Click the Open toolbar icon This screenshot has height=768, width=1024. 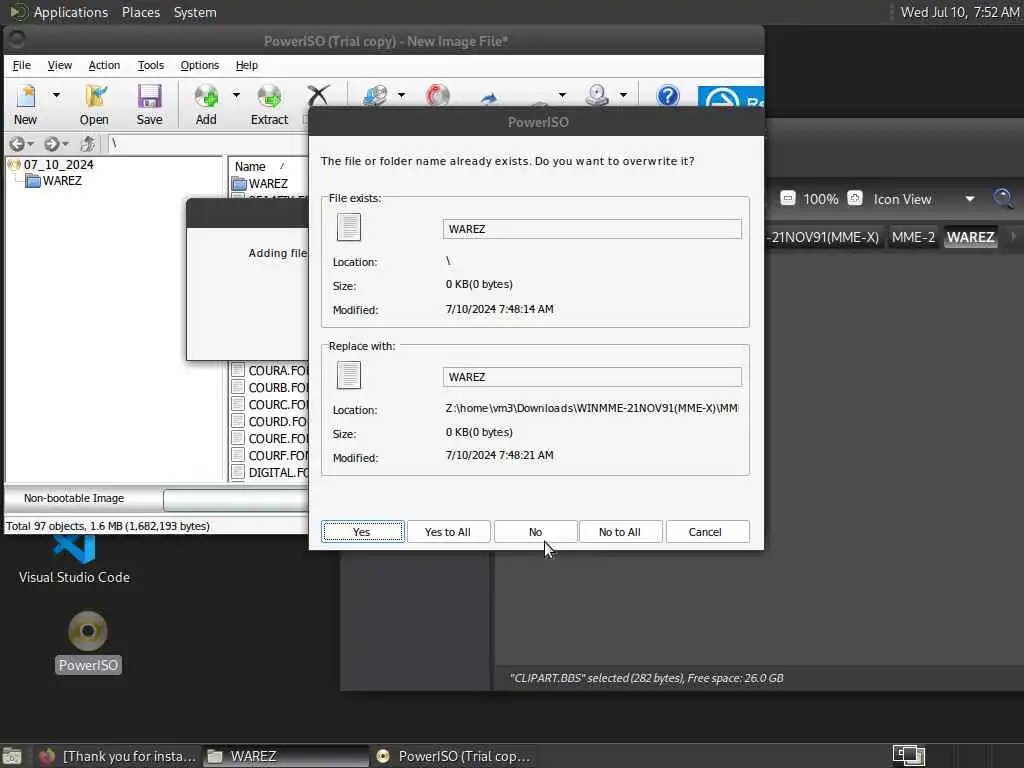[94, 104]
